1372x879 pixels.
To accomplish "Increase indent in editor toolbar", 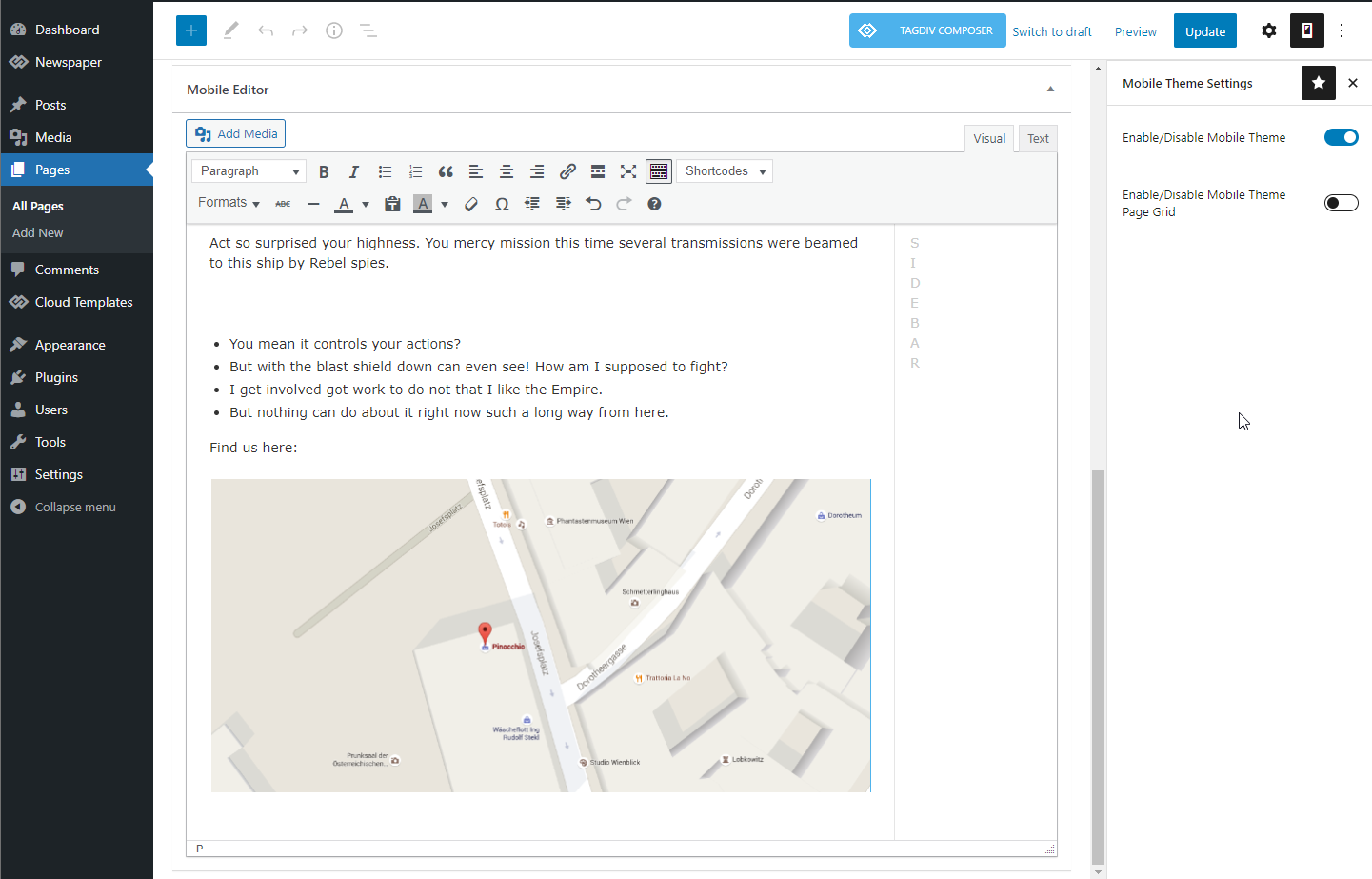I will 563,204.
